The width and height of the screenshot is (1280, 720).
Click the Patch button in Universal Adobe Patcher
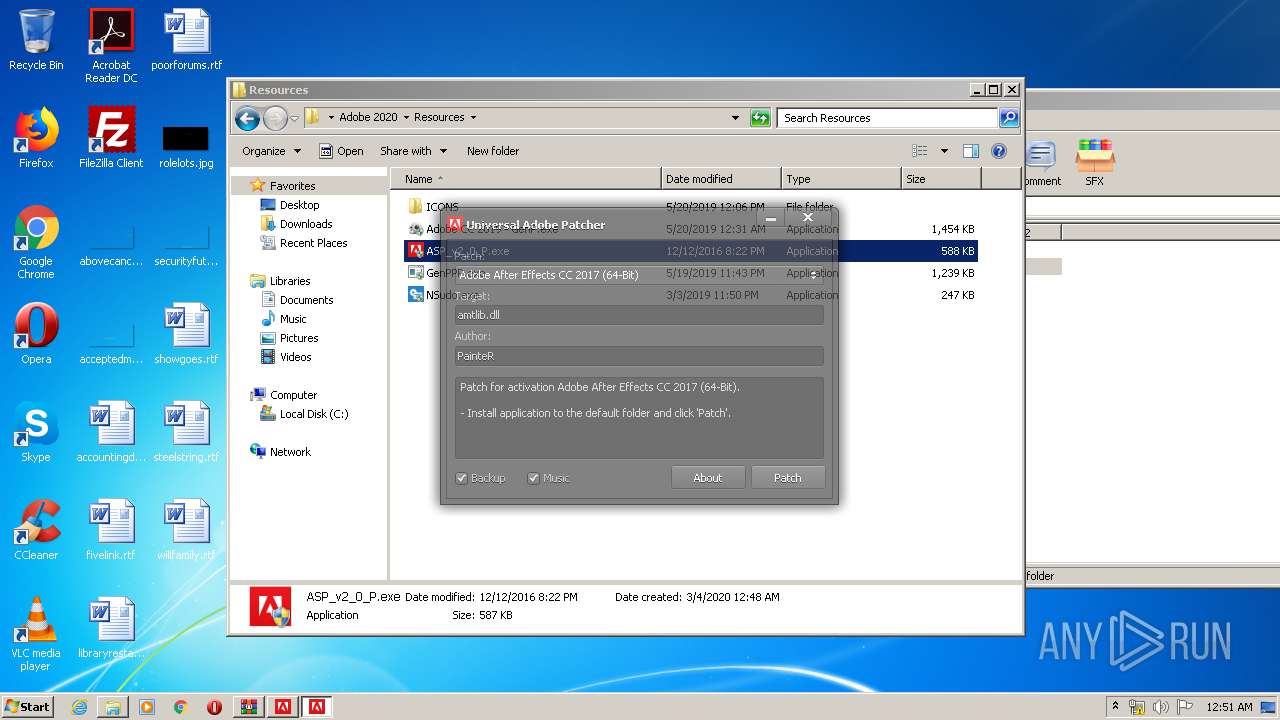tap(788, 478)
